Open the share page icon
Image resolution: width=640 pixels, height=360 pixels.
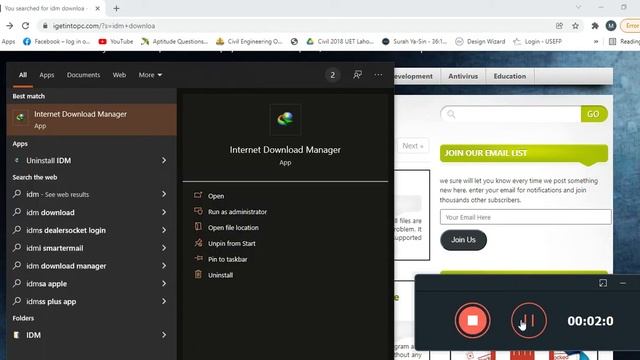559,26
